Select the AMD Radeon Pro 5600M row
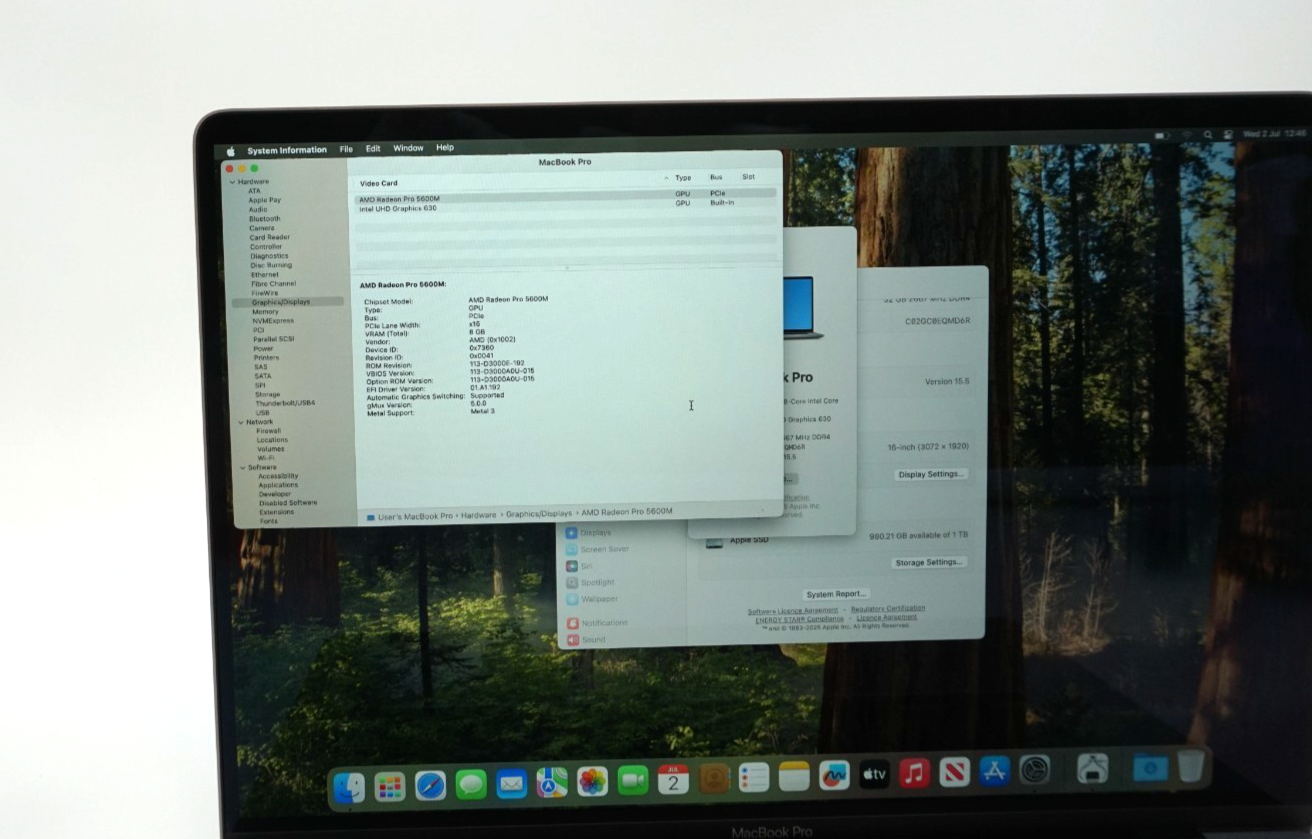This screenshot has width=1312, height=839. (566, 196)
